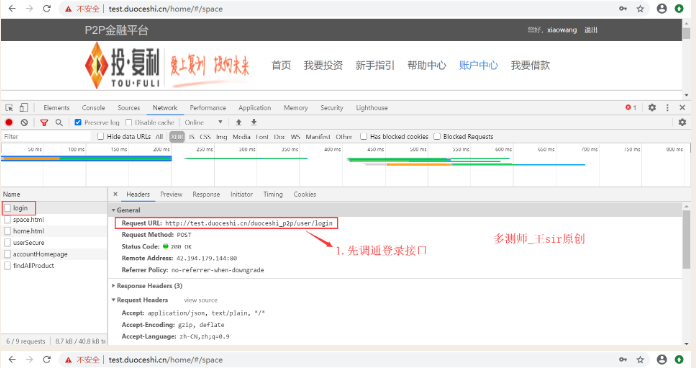Click the not-secure warning icon in upper address bar

pos(68,9)
